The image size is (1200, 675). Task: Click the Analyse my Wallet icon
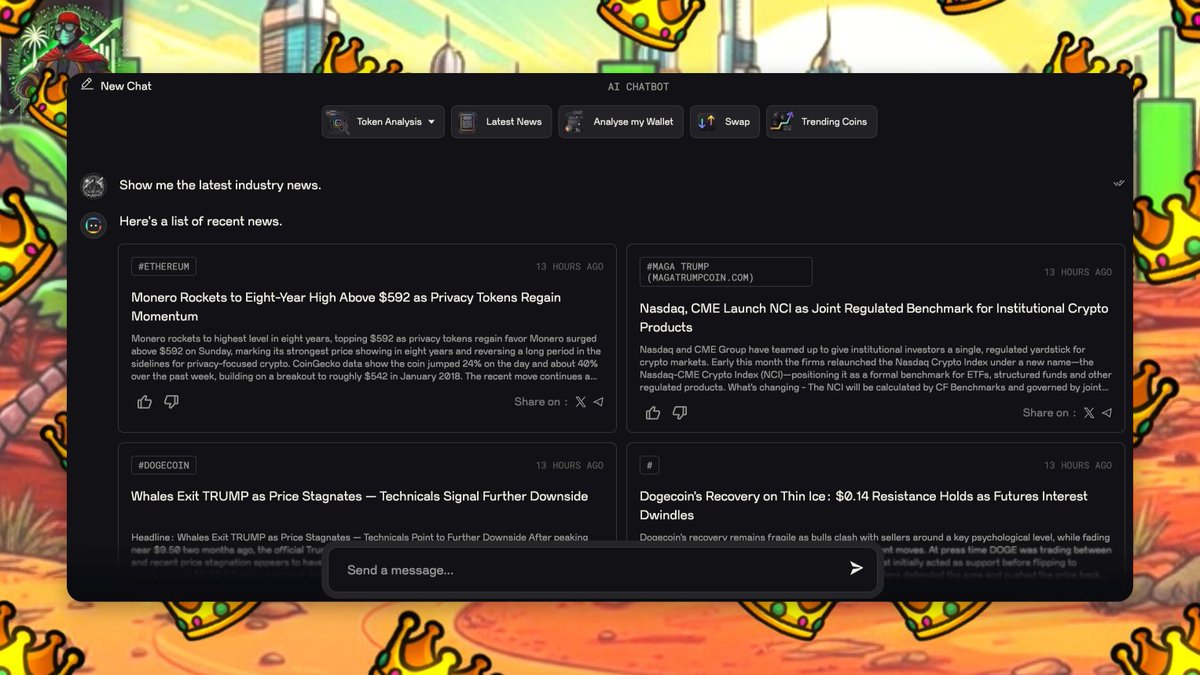pos(574,122)
